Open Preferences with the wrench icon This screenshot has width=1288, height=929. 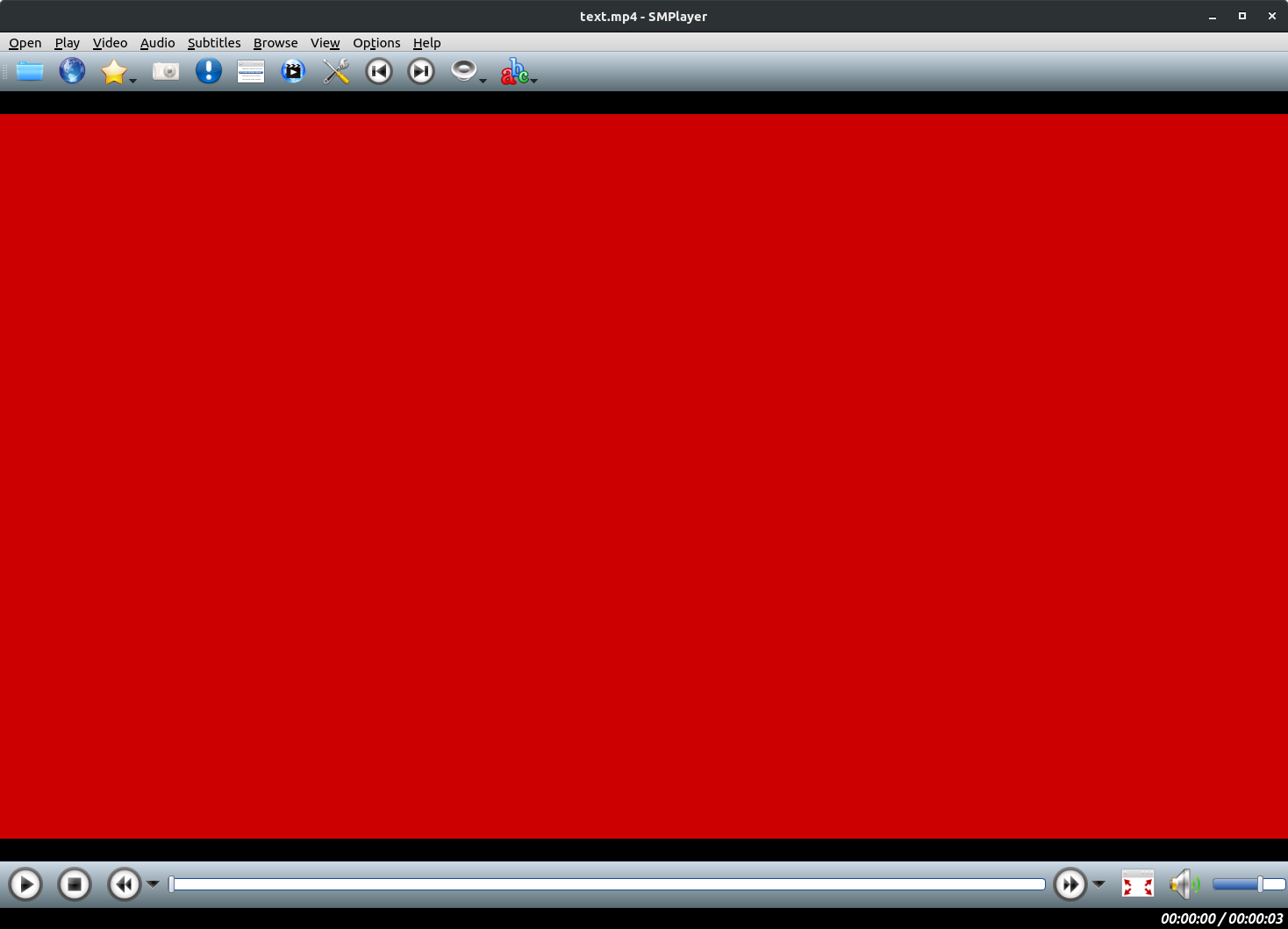336,71
